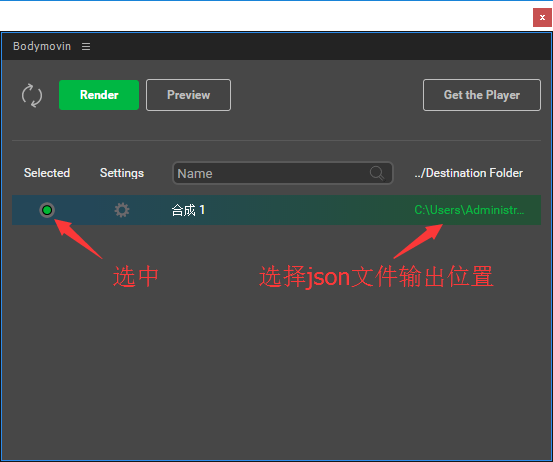Click the Settings column header

click(122, 173)
